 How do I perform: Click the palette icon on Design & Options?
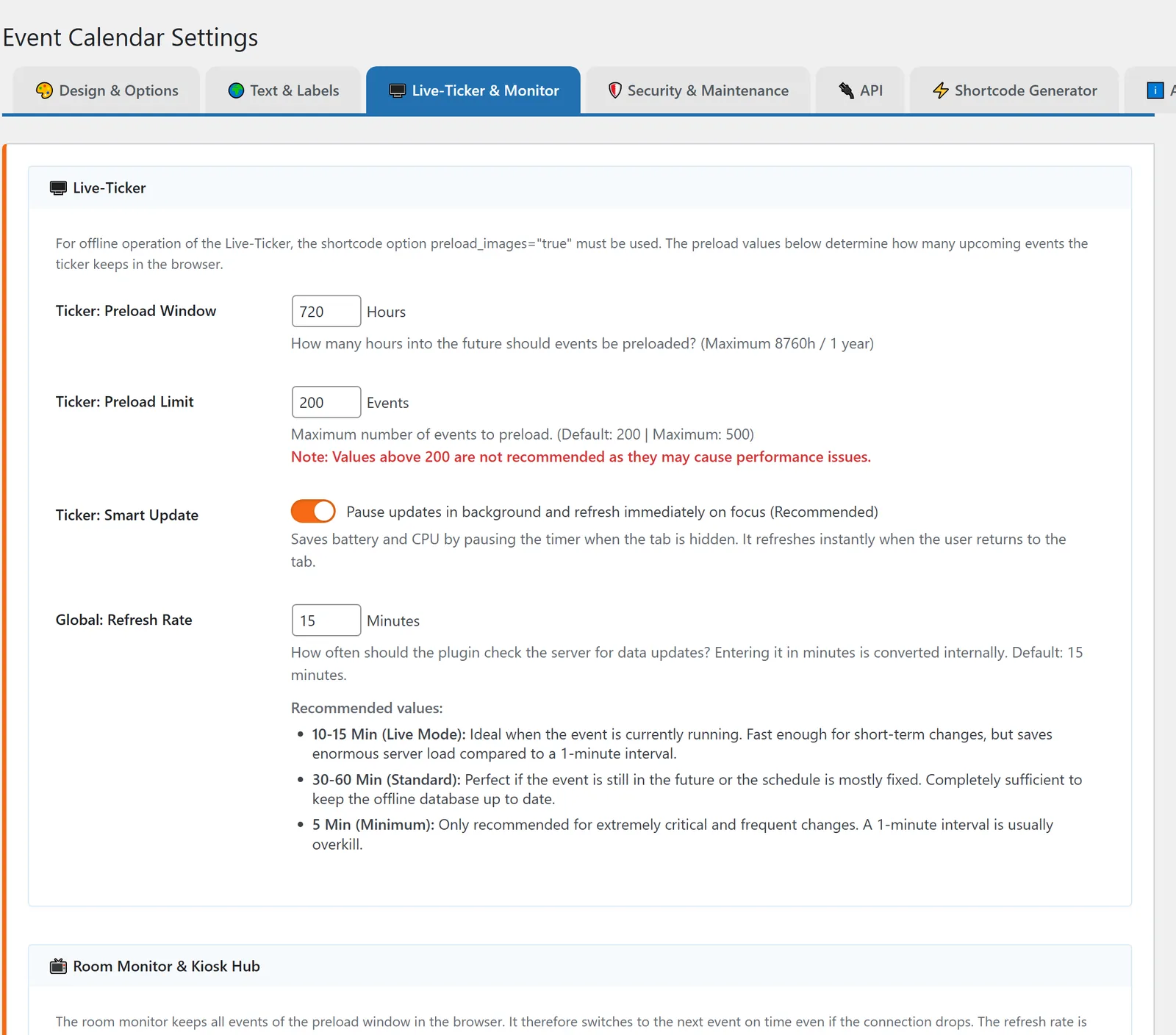click(44, 90)
